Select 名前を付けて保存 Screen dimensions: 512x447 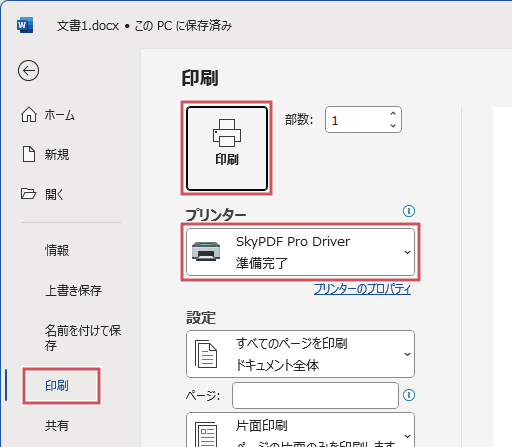point(83,338)
